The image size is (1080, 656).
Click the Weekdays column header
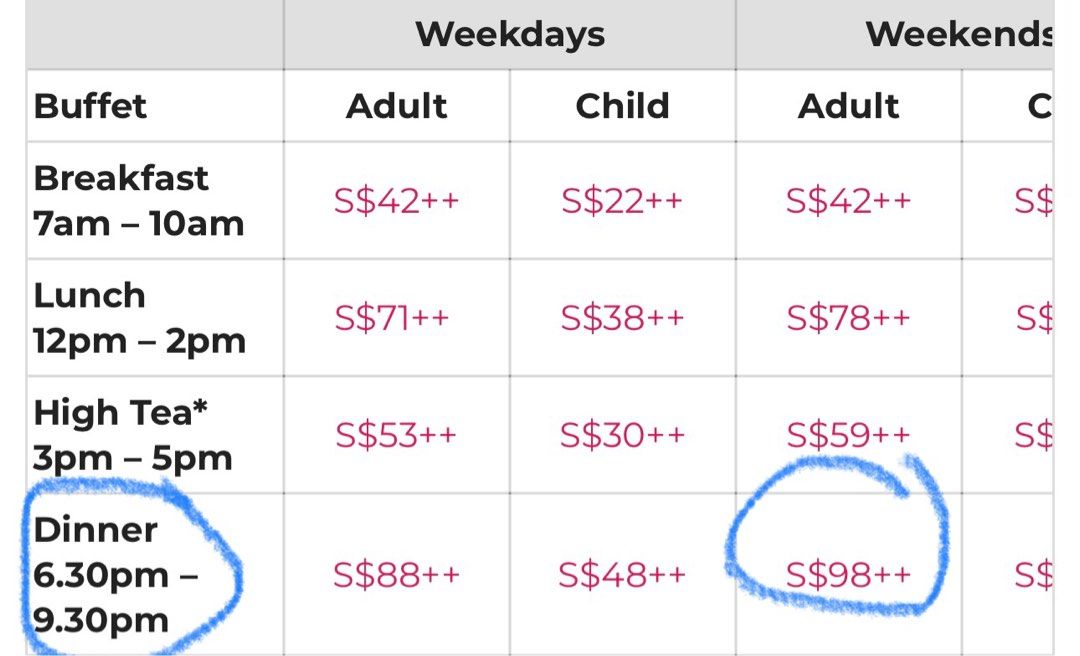510,34
